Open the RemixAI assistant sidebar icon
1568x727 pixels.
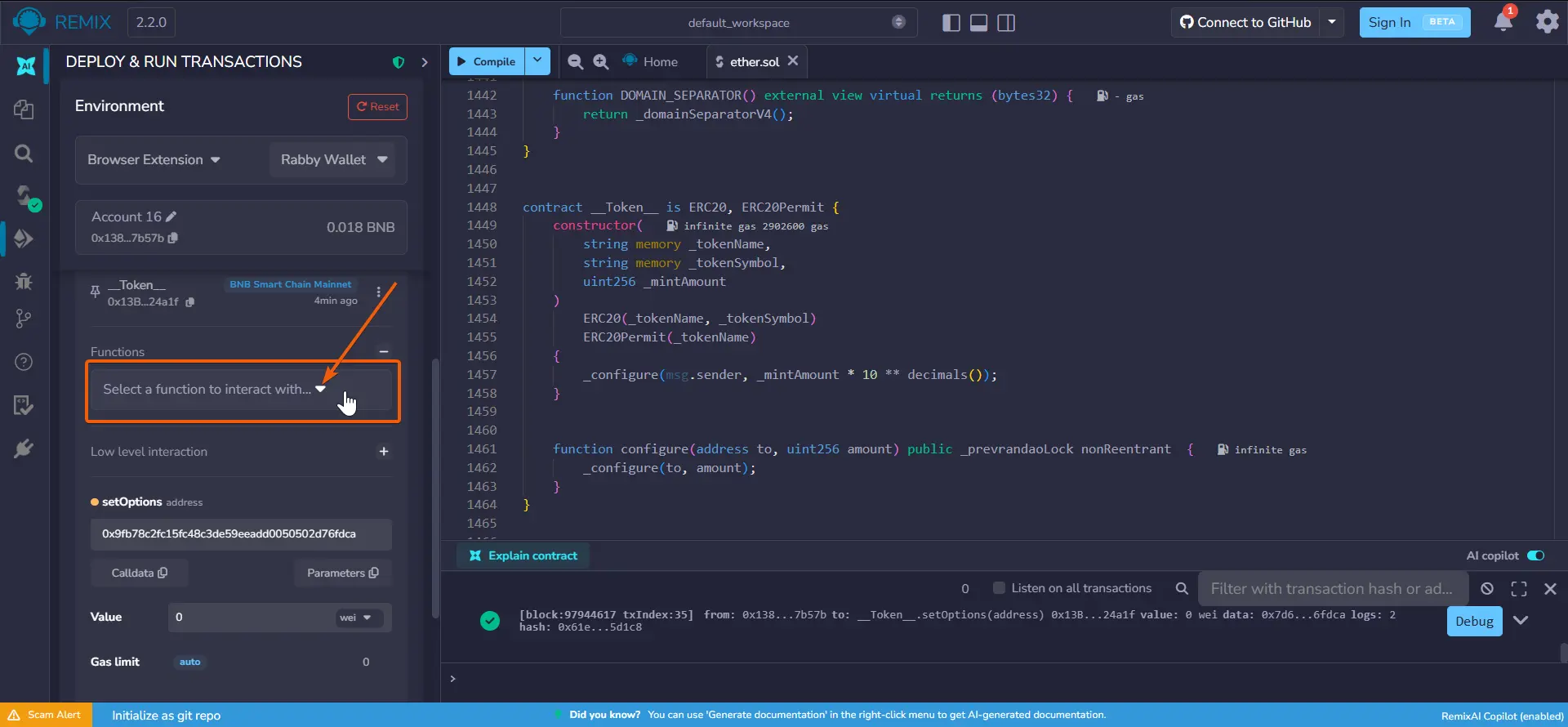[x=25, y=66]
